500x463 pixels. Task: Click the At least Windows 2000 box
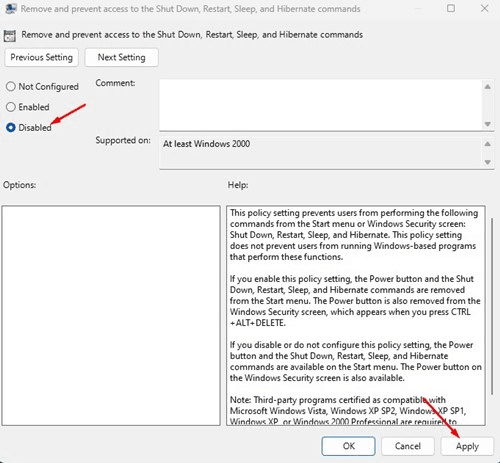(321, 153)
